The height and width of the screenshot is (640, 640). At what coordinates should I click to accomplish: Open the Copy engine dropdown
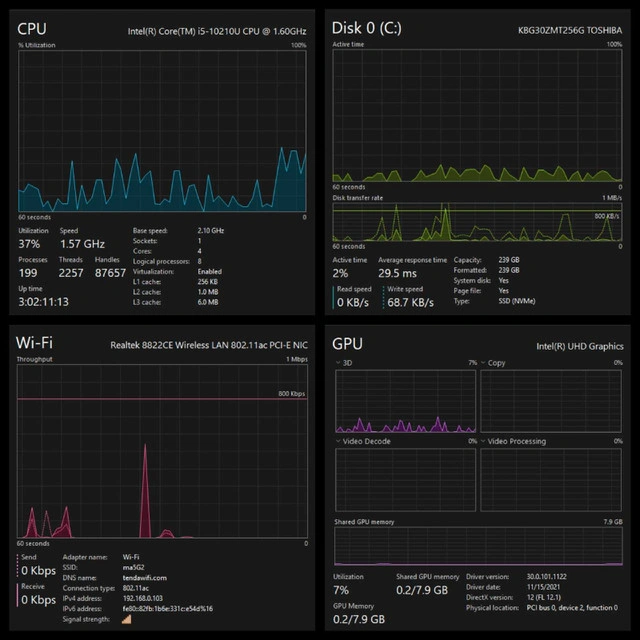pos(482,362)
